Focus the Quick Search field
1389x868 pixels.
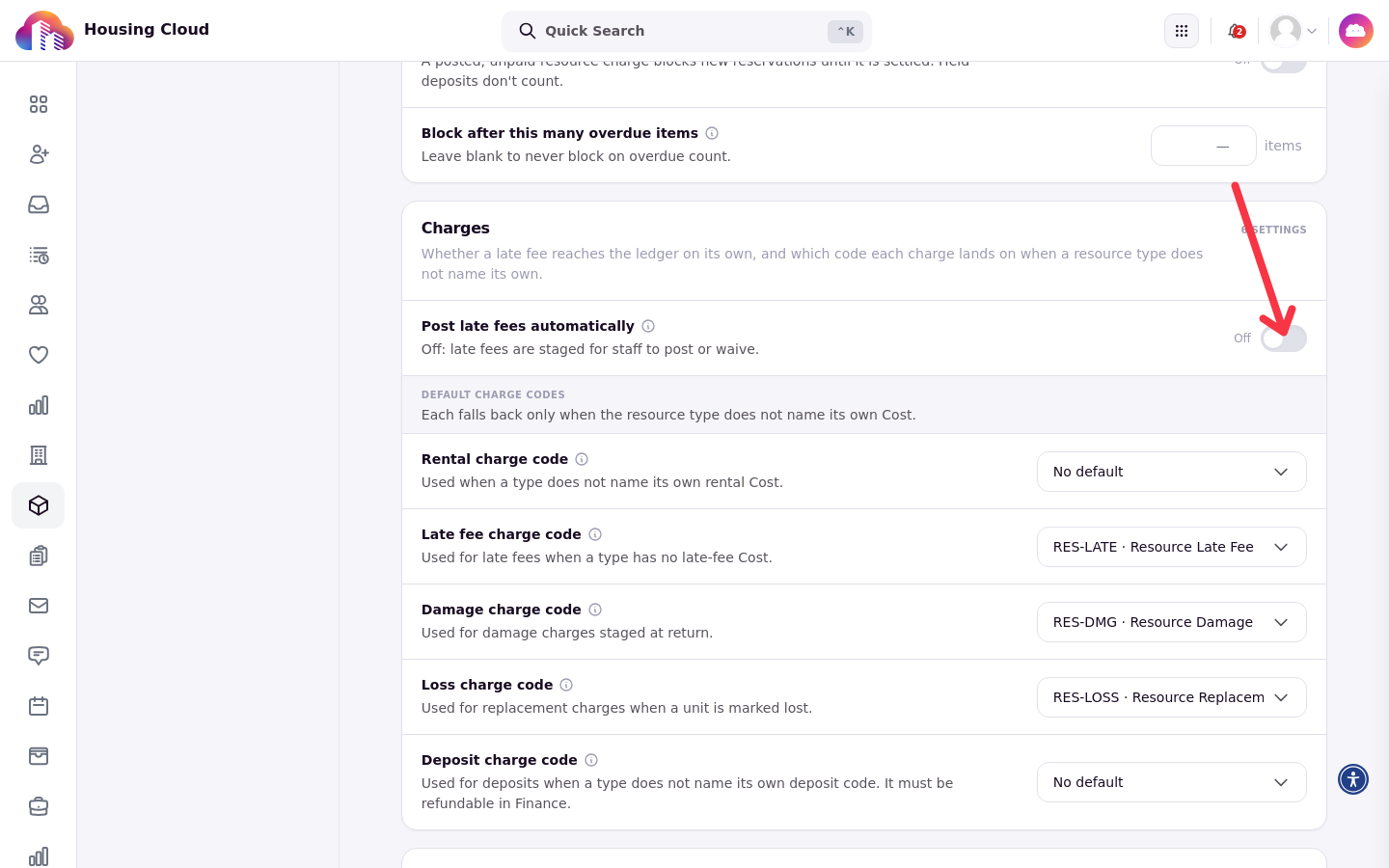pyautogui.click(x=687, y=31)
